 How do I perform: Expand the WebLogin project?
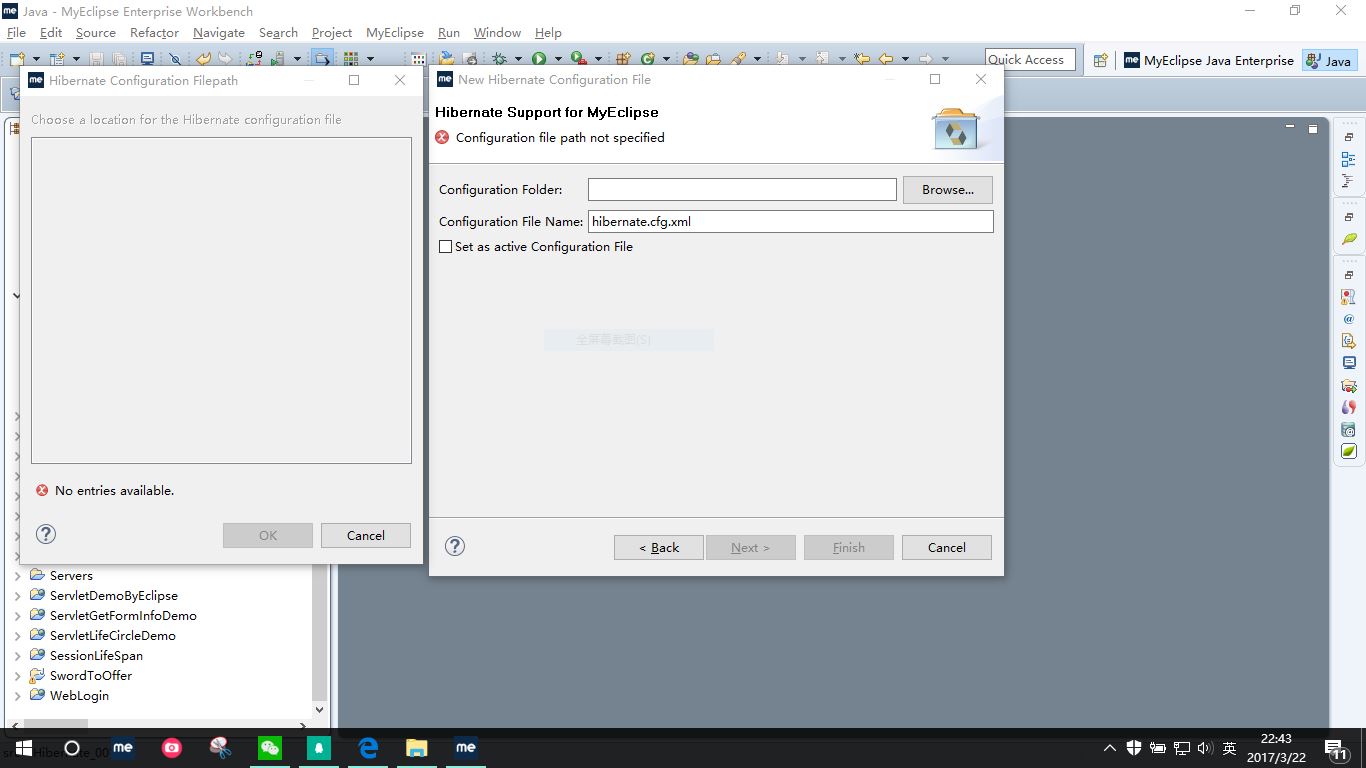point(17,696)
